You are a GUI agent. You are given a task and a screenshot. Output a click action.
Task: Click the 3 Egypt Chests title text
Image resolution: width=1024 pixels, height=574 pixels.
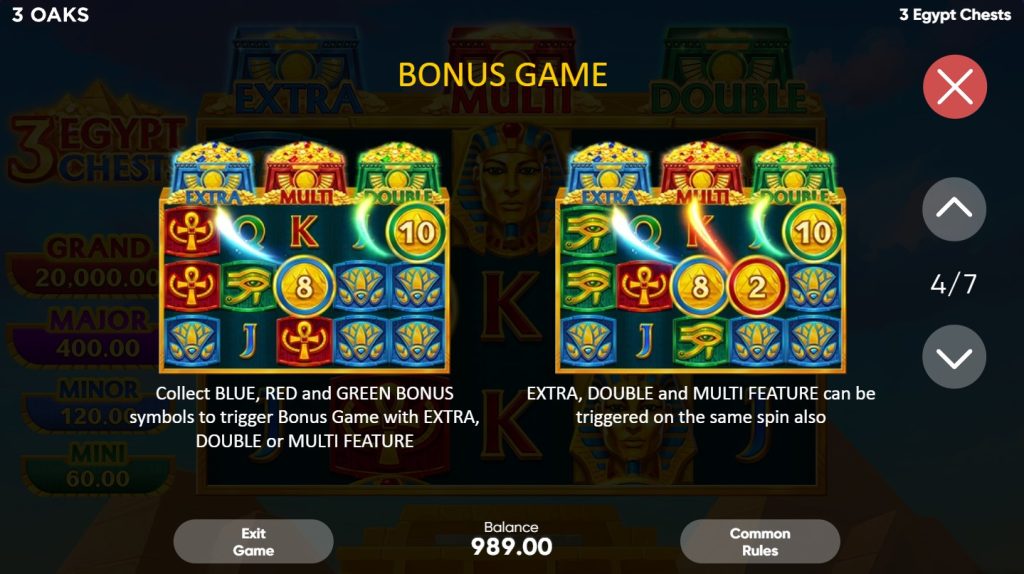point(955,15)
